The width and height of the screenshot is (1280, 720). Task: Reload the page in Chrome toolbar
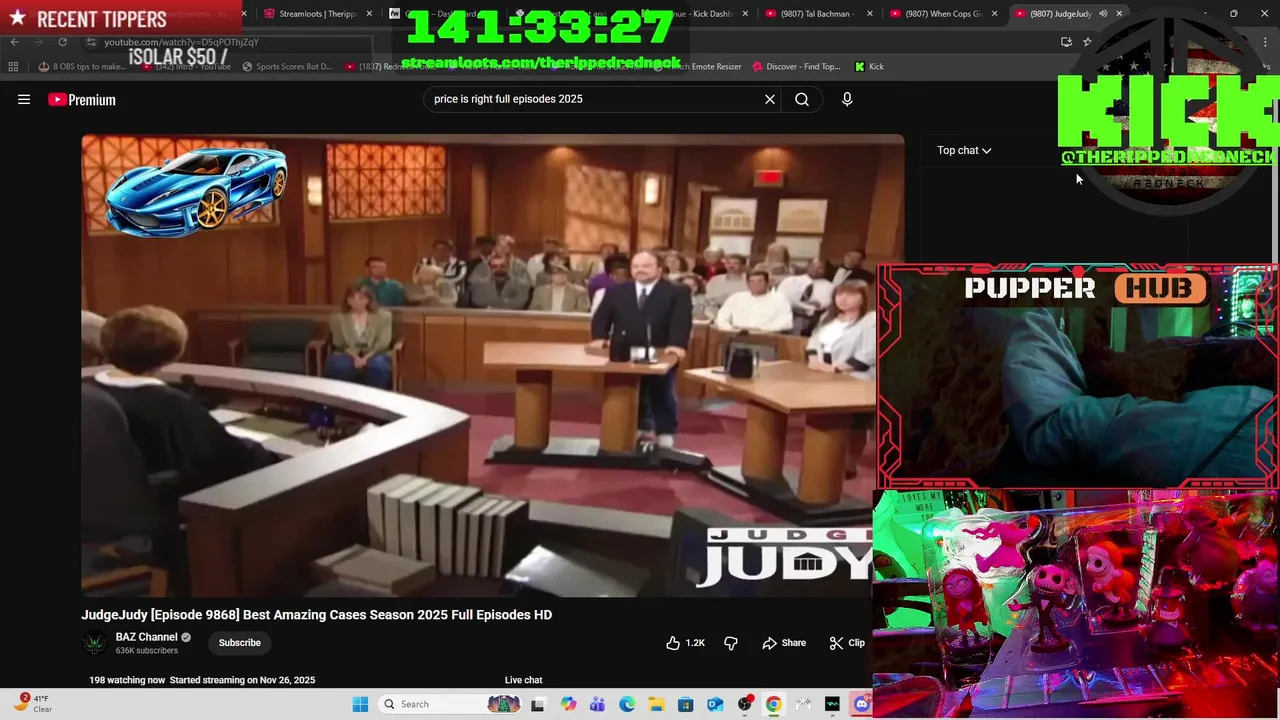[x=62, y=42]
